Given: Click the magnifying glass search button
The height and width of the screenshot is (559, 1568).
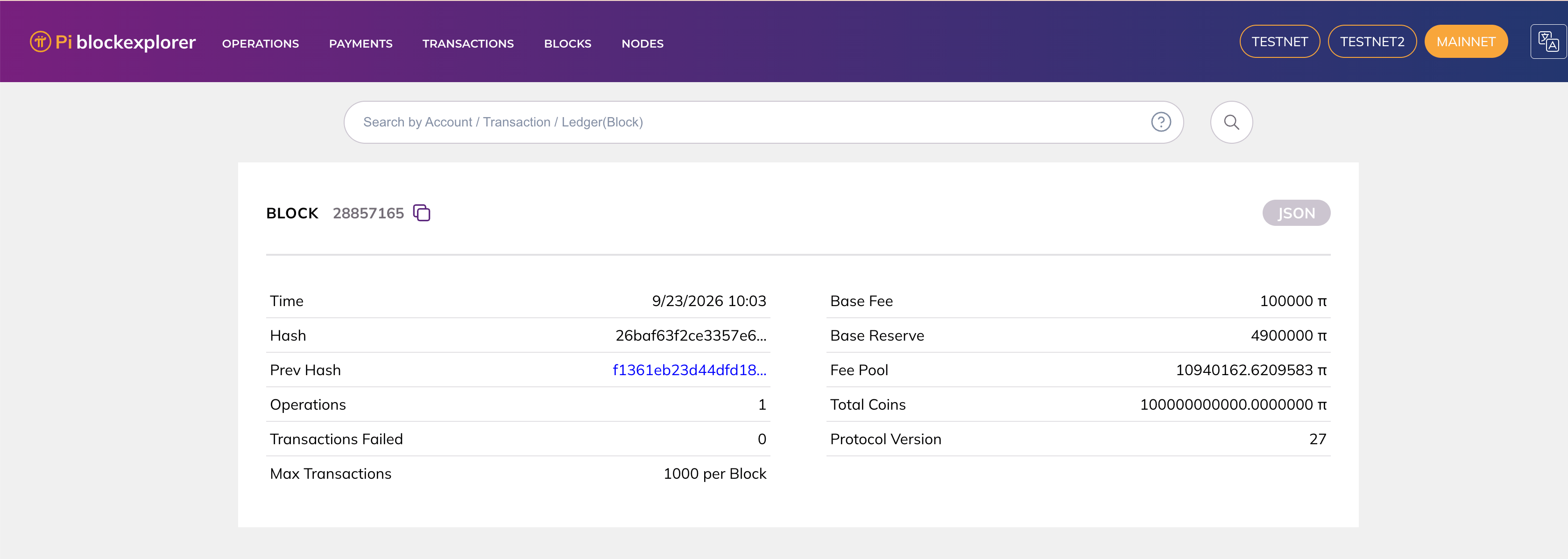Looking at the screenshot, I should 1231,122.
